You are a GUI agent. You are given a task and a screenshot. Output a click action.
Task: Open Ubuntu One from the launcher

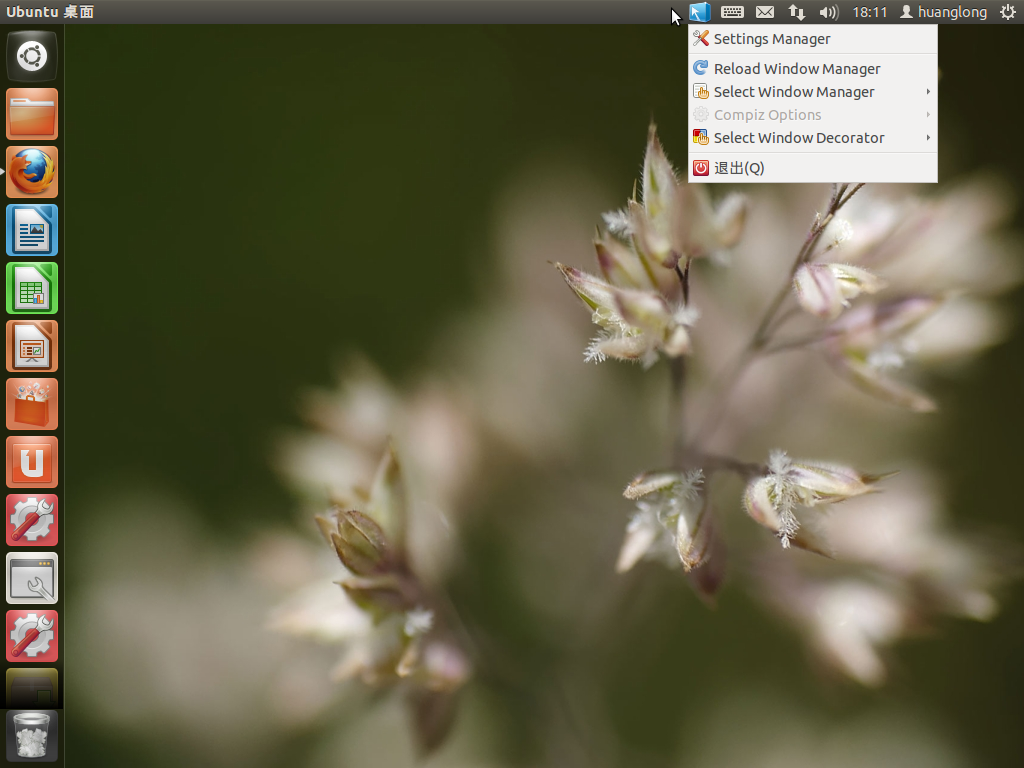[x=32, y=462]
